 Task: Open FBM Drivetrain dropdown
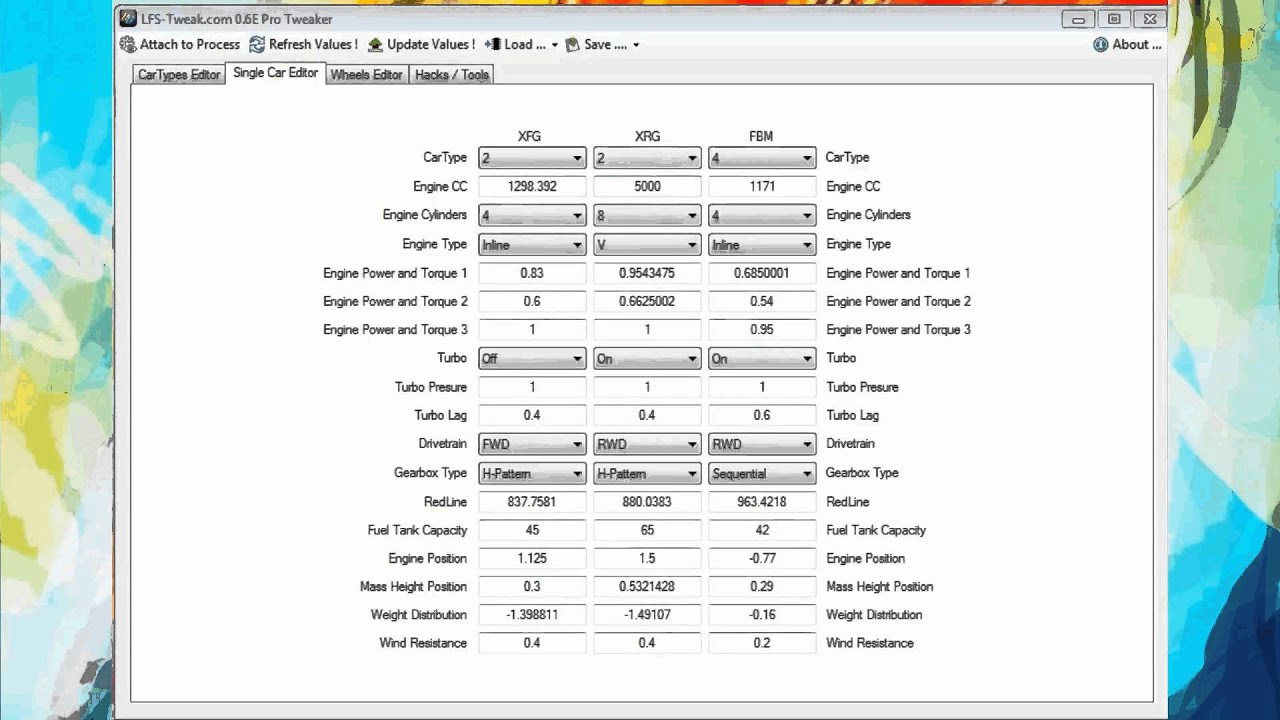[x=762, y=444]
